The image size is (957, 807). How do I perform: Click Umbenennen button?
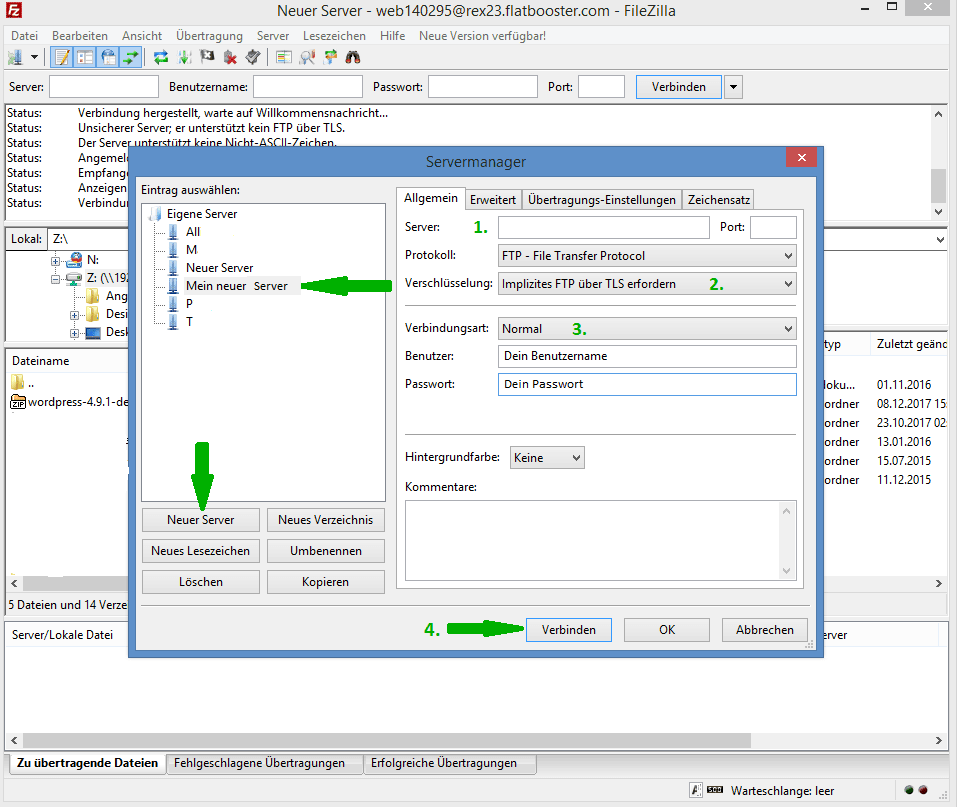tap(325, 551)
